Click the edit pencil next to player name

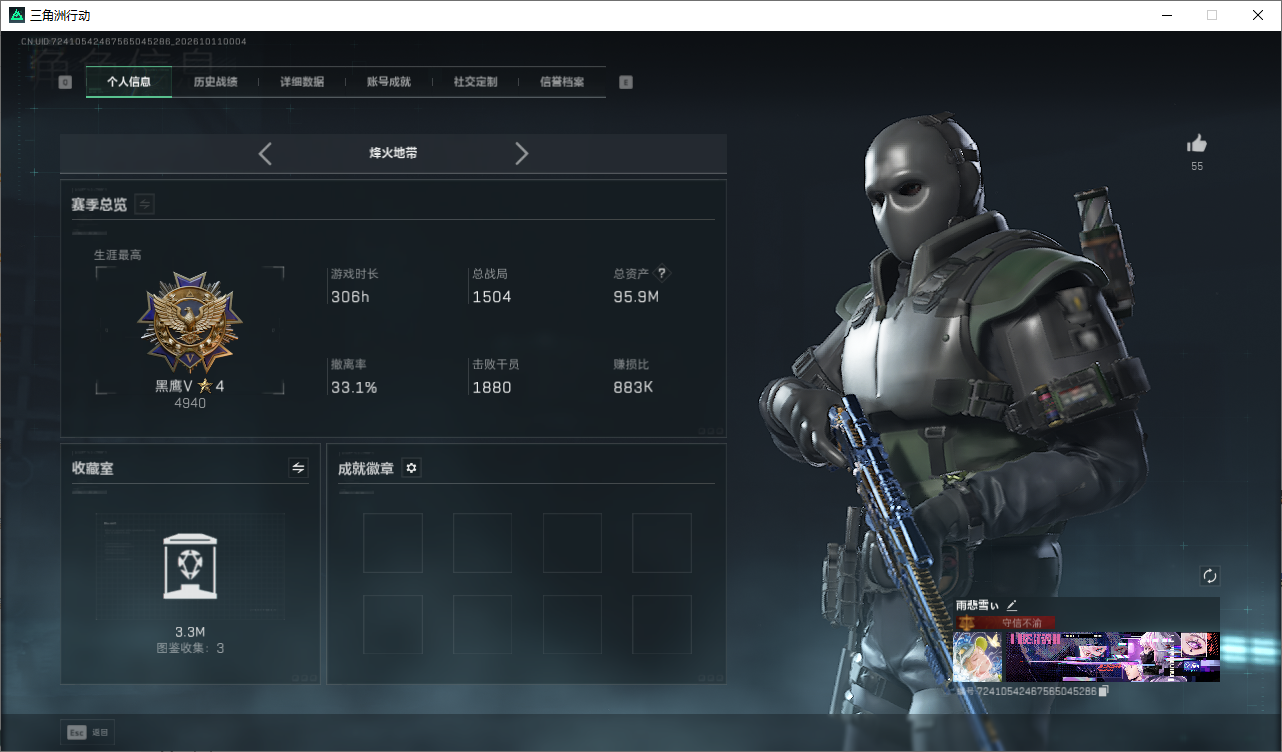1012,605
